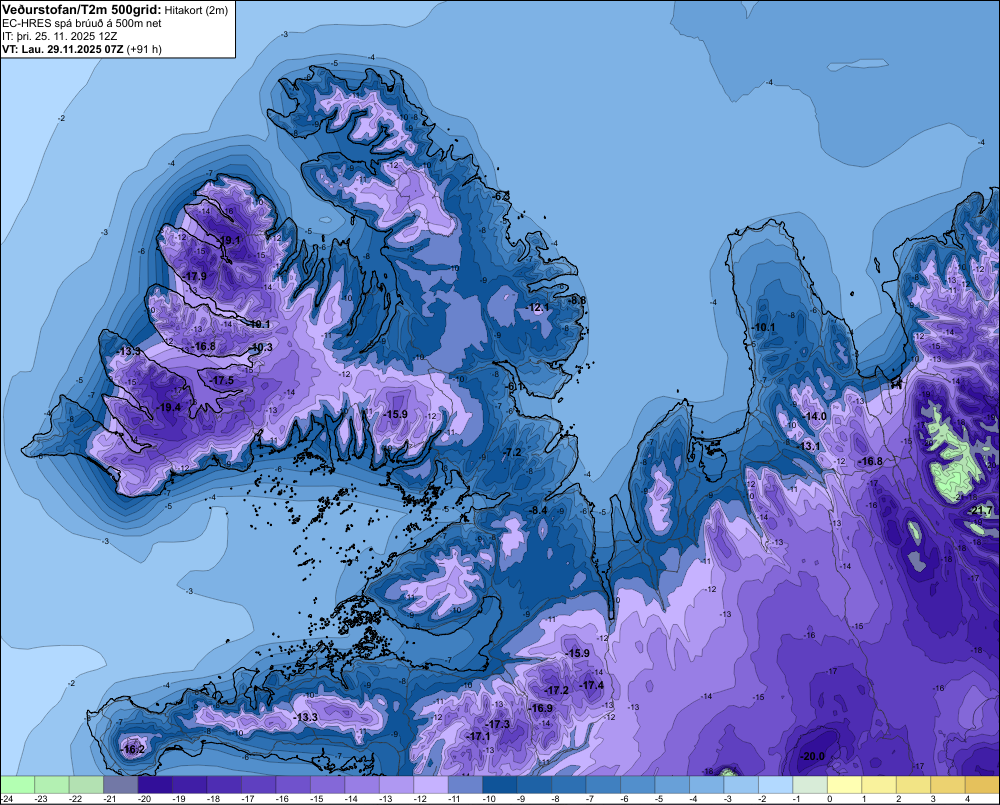
Task: Click yellow legend swatch between 2 and 3
Action: coord(913,784)
